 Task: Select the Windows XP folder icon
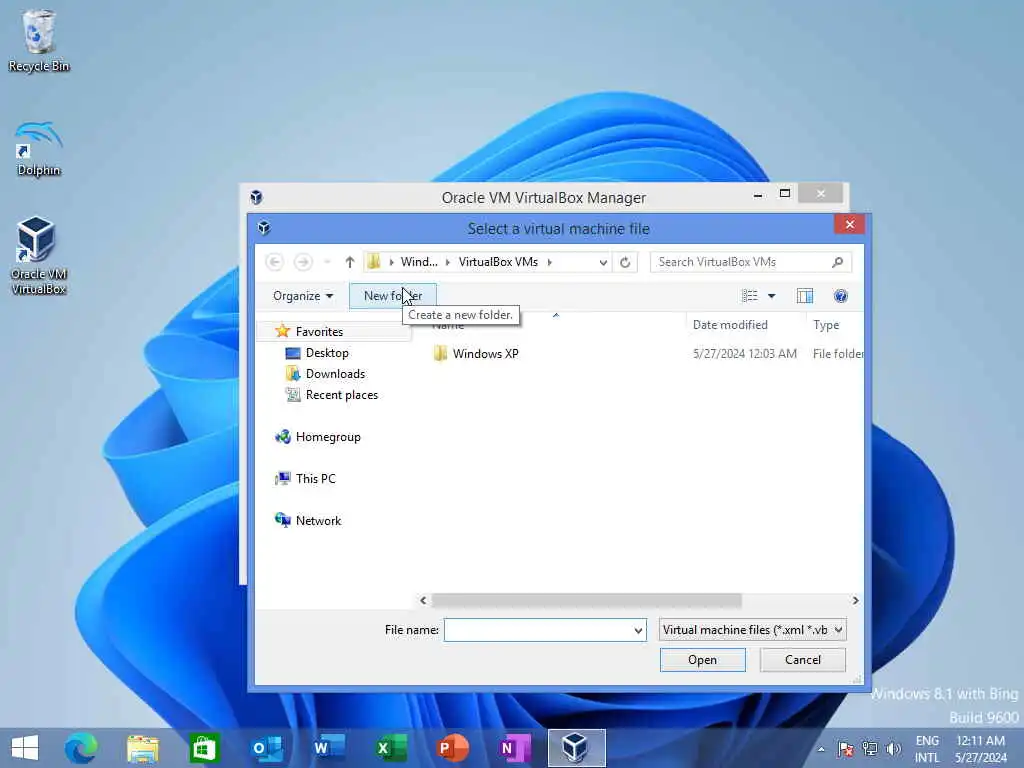[x=440, y=353]
